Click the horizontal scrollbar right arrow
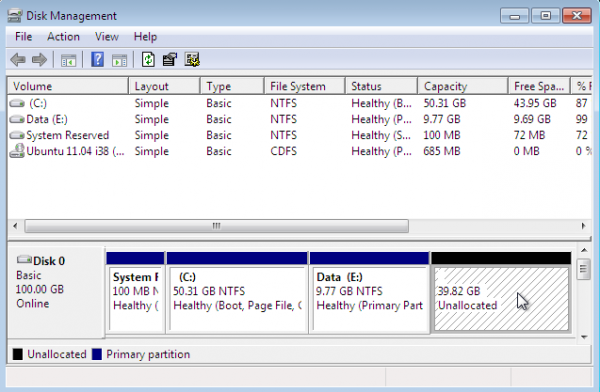 pos(583,226)
